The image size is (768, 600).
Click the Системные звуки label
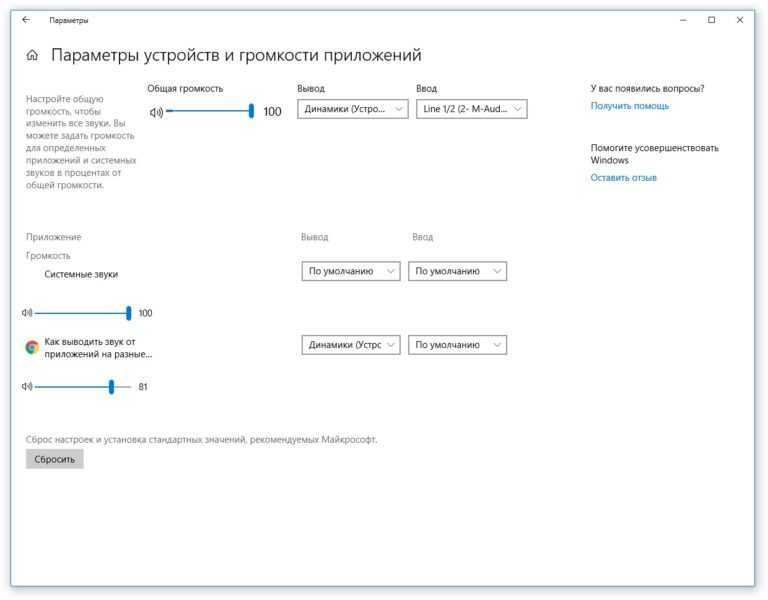pyautogui.click(x=81, y=274)
